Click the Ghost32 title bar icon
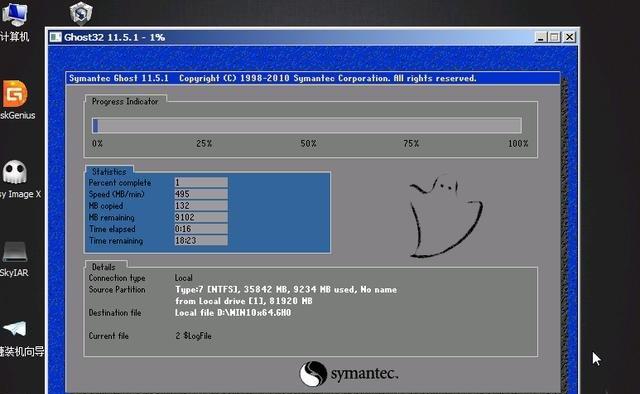The width and height of the screenshot is (640, 394). [56, 37]
